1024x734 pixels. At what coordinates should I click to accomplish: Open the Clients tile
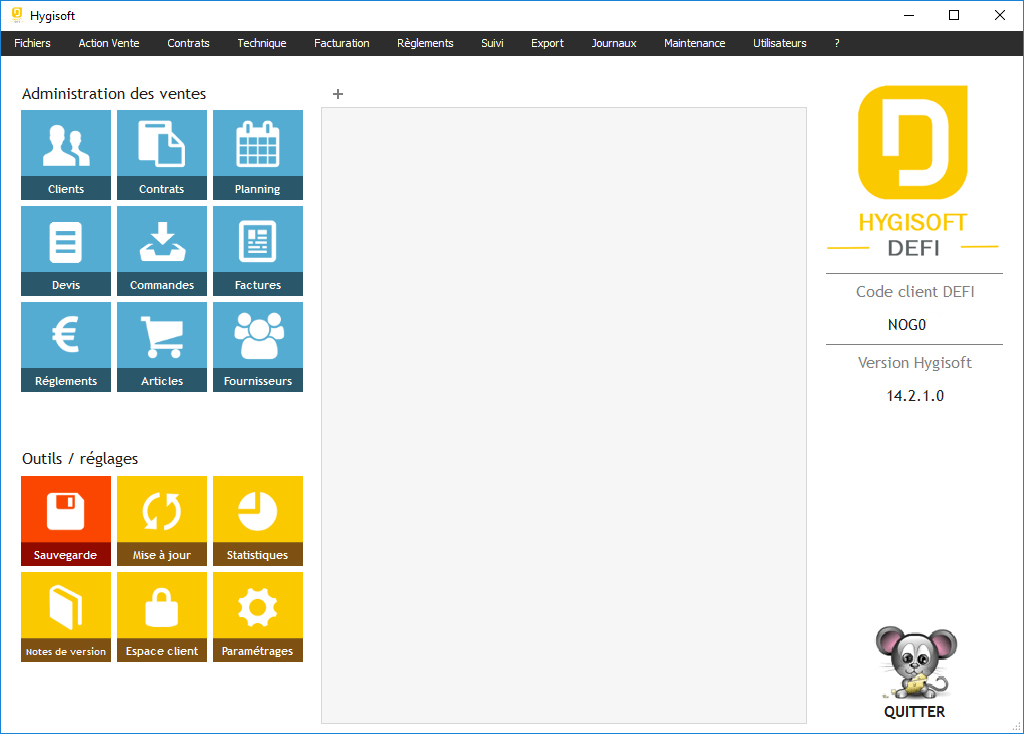(x=66, y=155)
